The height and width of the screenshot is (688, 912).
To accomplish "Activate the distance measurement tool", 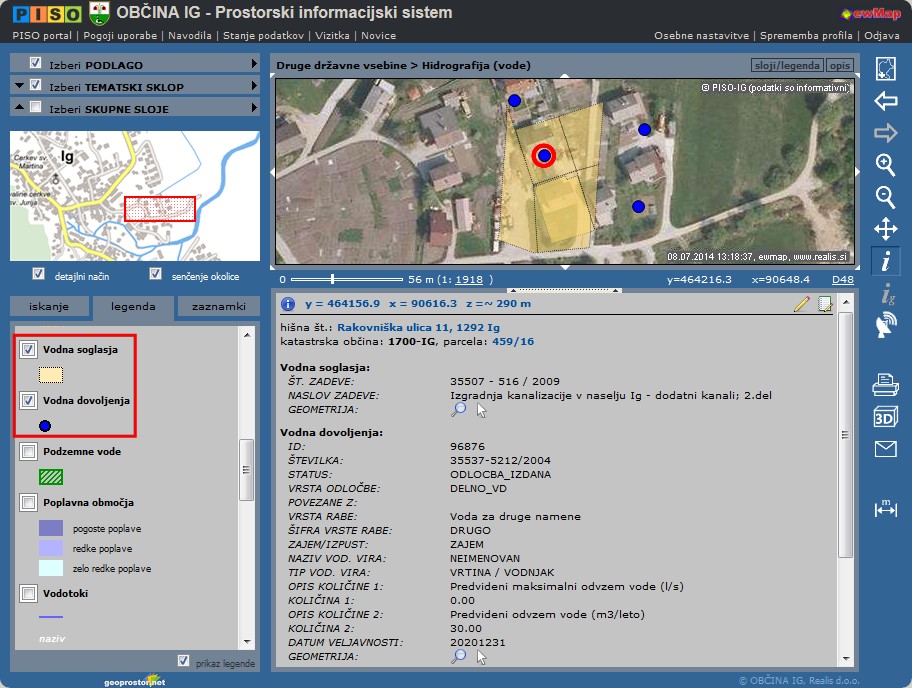I will (x=885, y=509).
